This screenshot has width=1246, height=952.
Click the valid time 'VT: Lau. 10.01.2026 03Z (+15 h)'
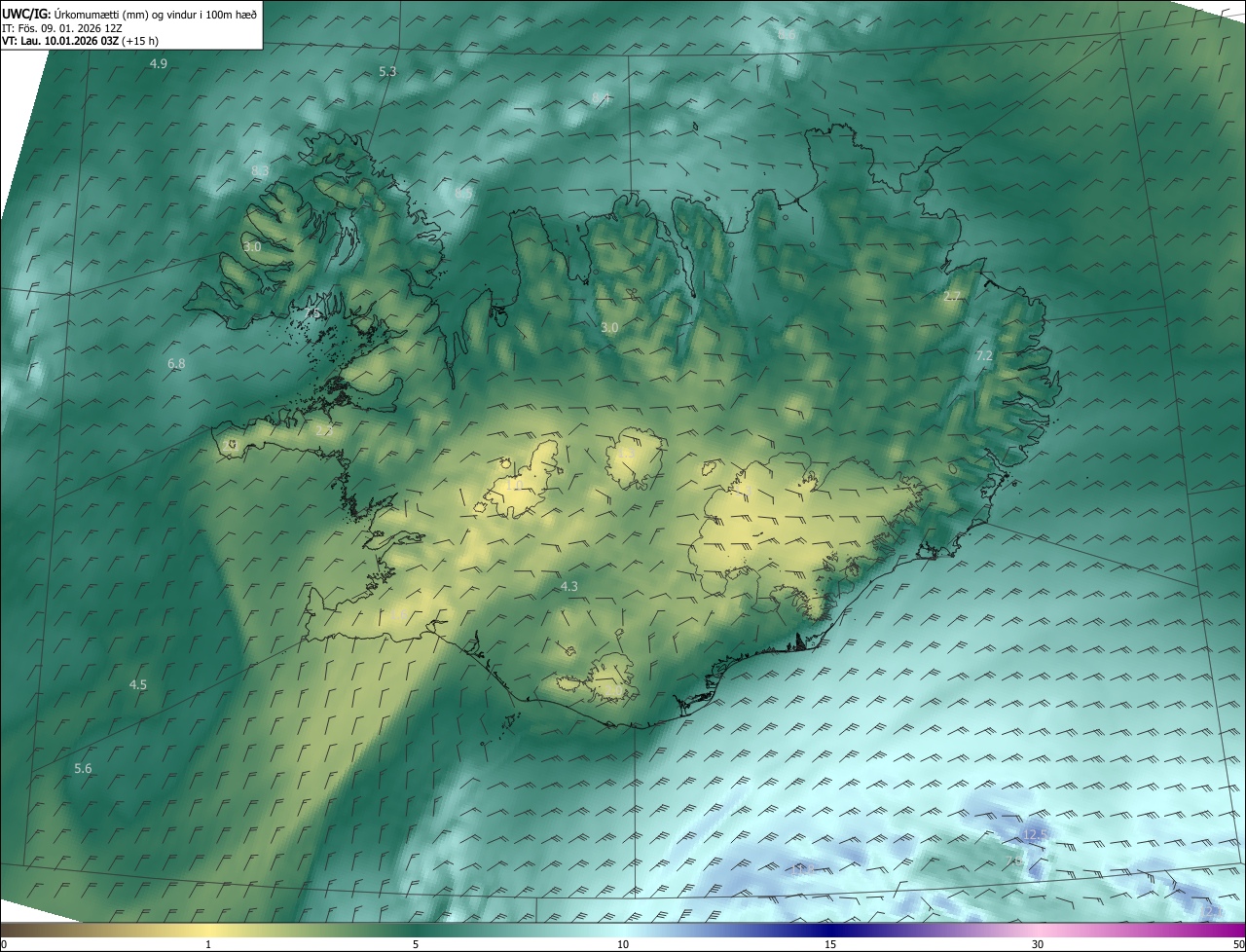pos(81,41)
